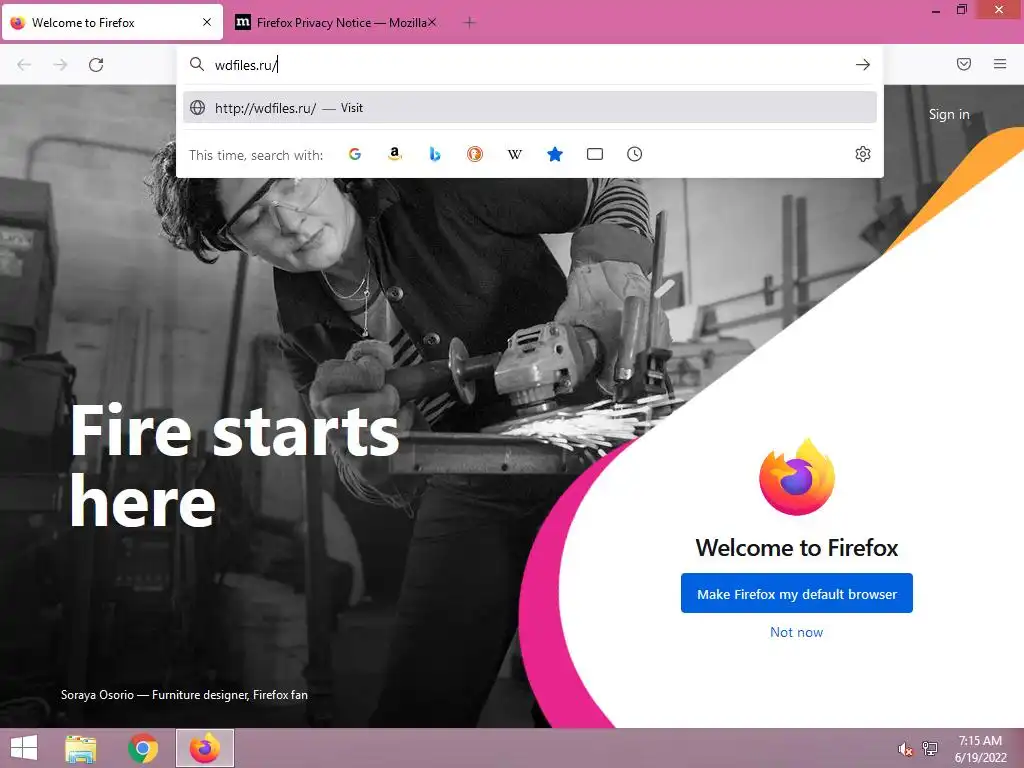
Task: Close the Welcome to Firefox tab
Action: tap(207, 22)
